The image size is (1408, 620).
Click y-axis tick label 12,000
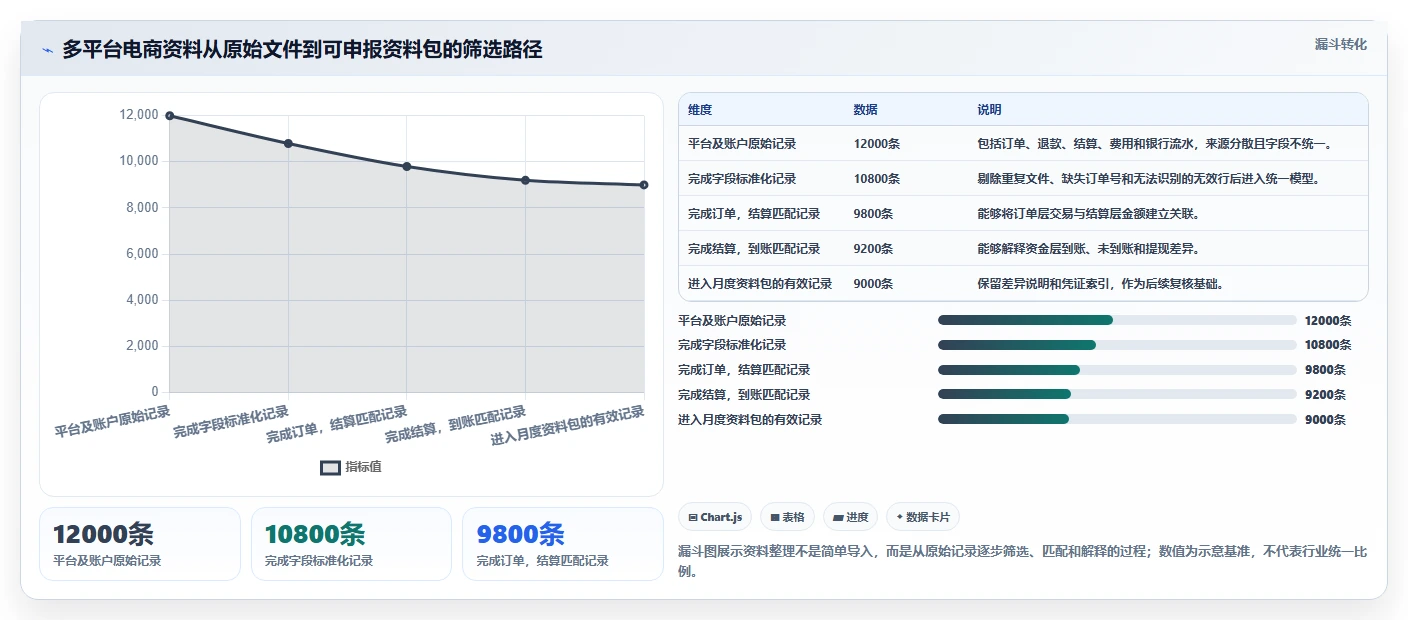139,115
